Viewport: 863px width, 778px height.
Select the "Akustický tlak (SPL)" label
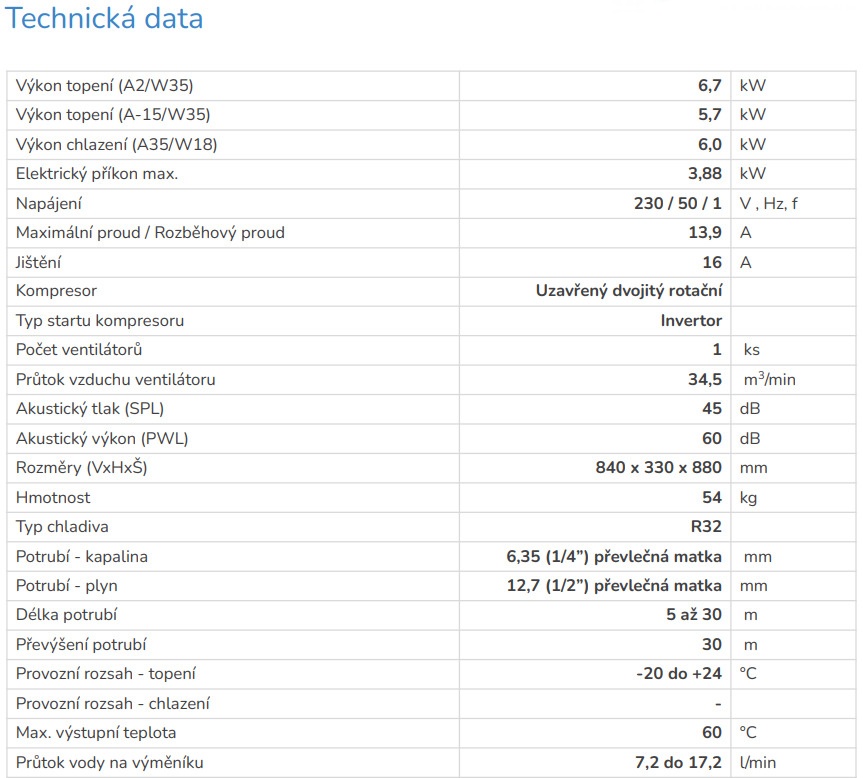point(90,409)
